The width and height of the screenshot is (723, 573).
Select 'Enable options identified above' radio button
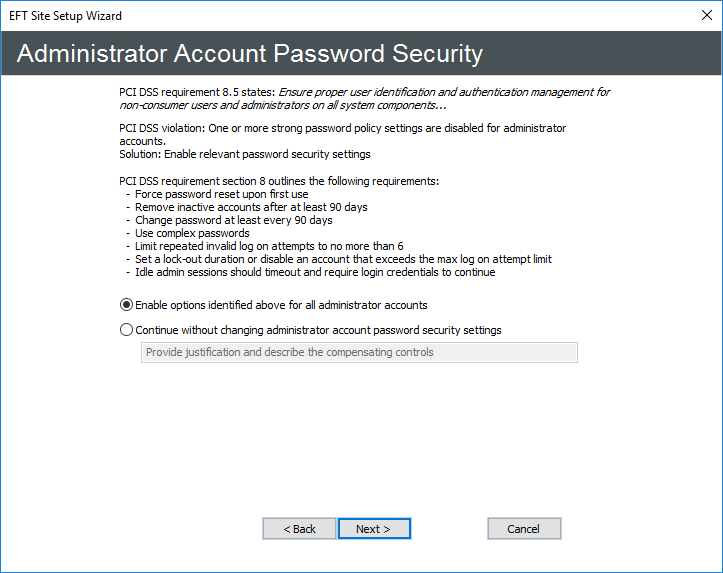(x=127, y=305)
